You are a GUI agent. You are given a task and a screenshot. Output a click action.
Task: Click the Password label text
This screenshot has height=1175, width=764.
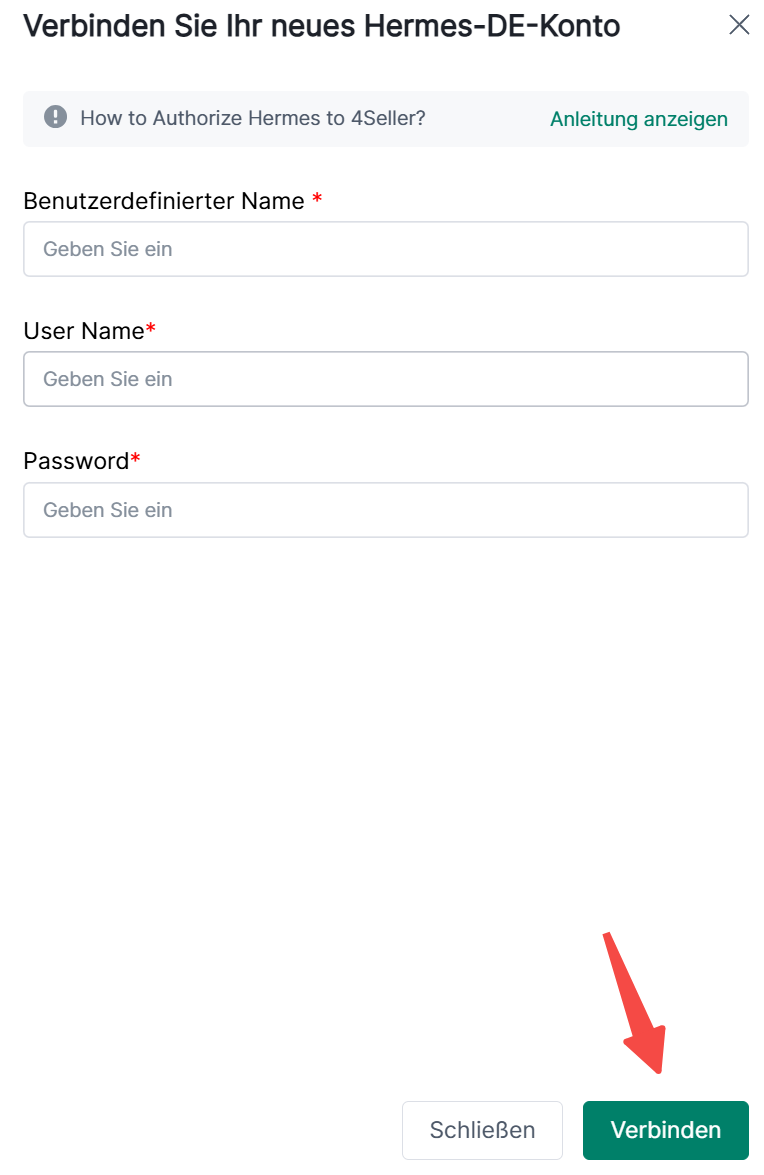tap(76, 461)
